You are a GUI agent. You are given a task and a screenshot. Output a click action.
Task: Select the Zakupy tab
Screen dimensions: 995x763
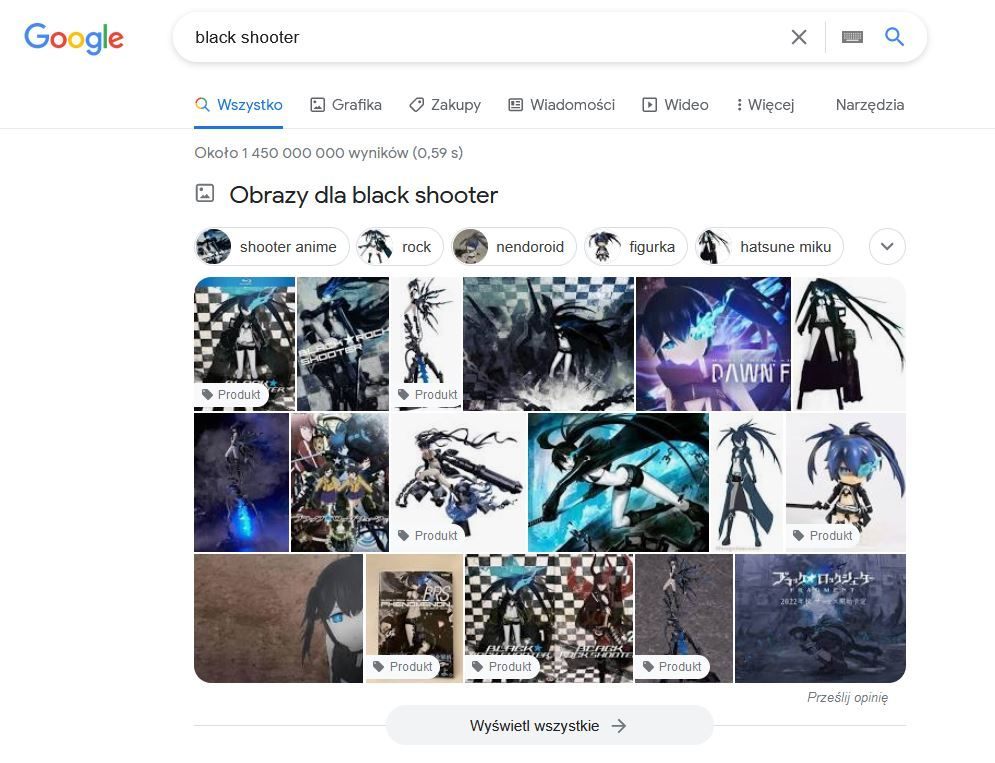tap(445, 105)
